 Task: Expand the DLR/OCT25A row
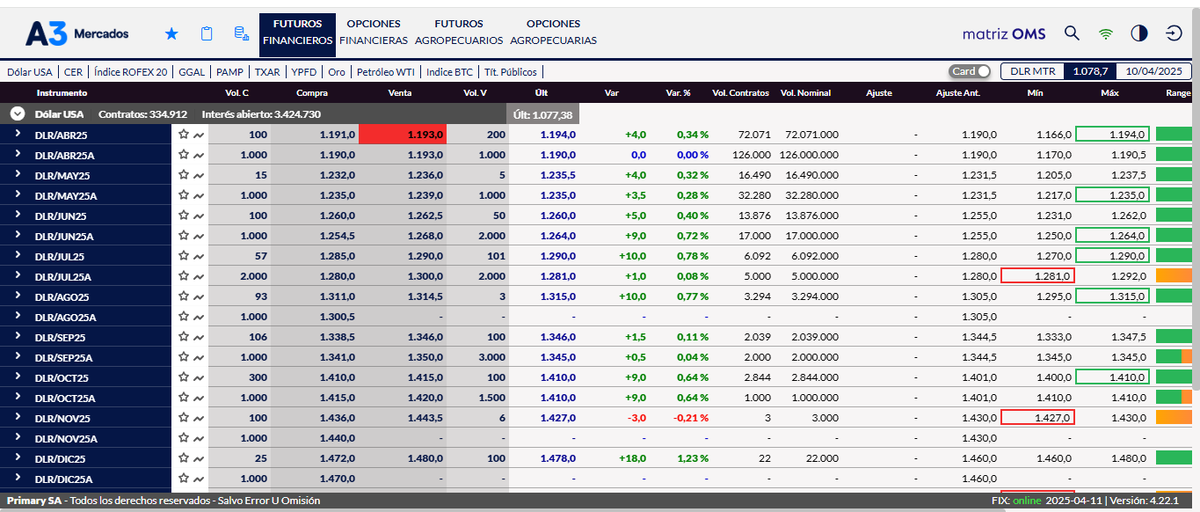point(17,397)
